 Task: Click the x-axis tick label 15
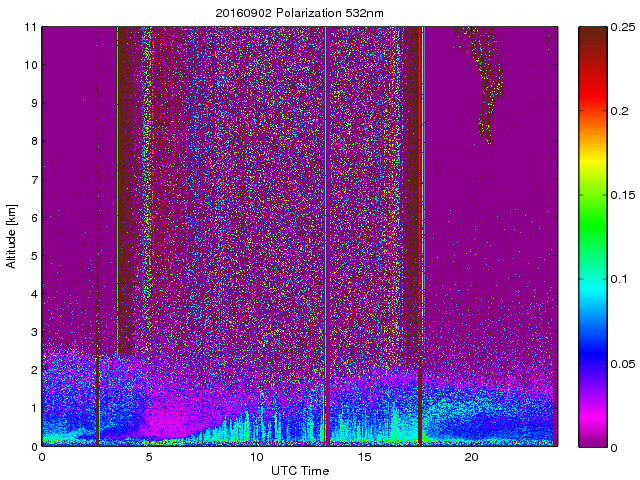click(364, 457)
